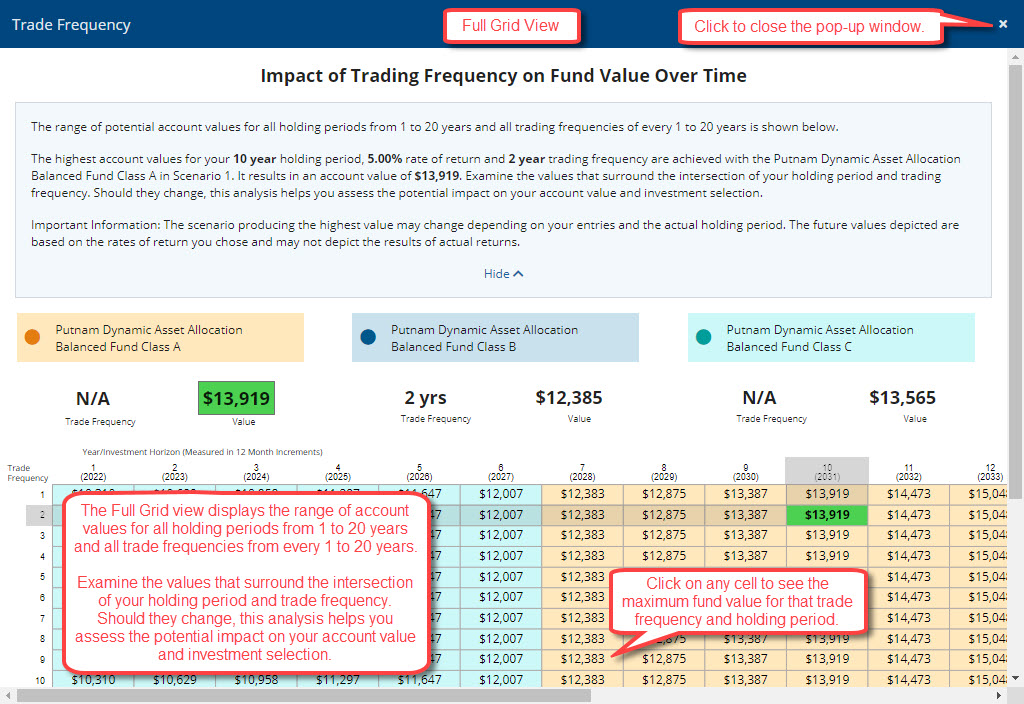Click the $12,385 value for Class B

579,397
